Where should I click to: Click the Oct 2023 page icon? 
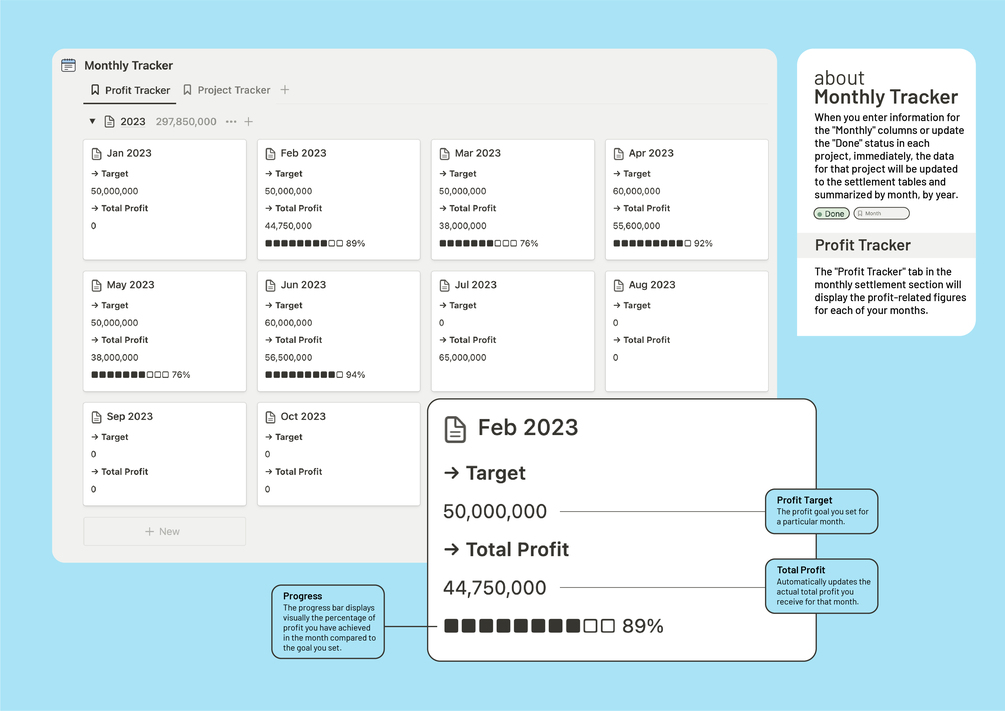point(270,417)
